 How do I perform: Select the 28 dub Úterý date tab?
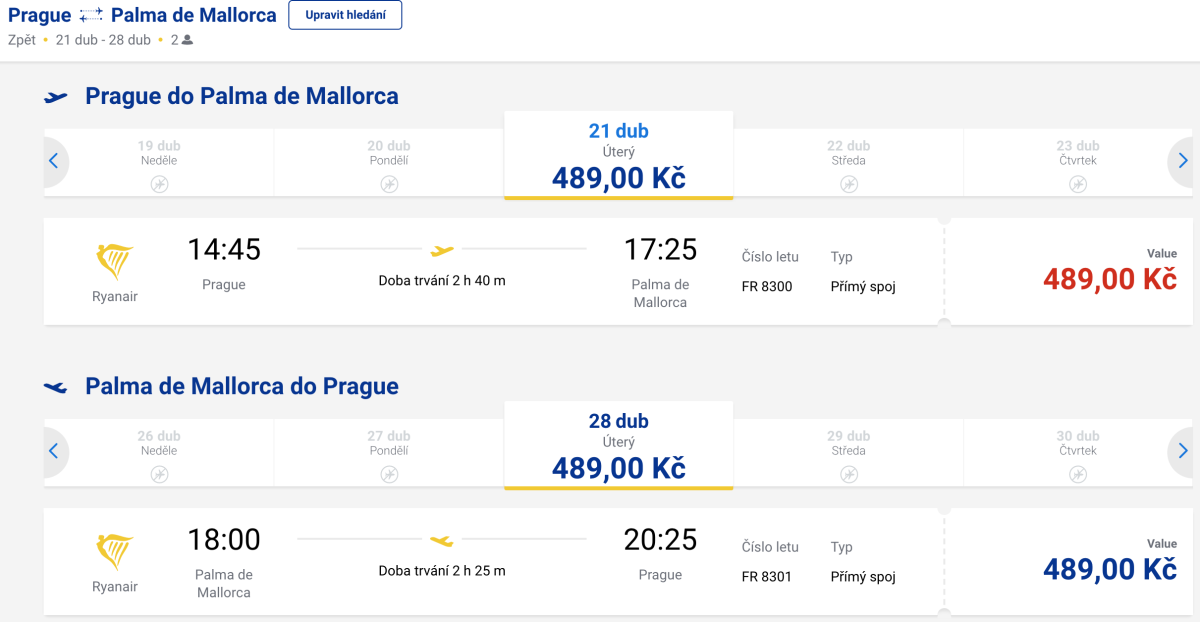click(618, 445)
